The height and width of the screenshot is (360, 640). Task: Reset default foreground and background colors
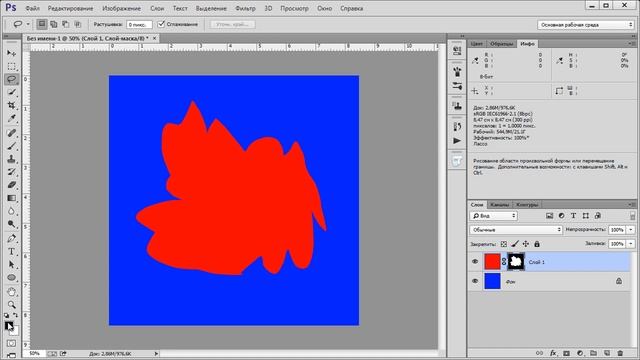pyautogui.click(x=7, y=315)
